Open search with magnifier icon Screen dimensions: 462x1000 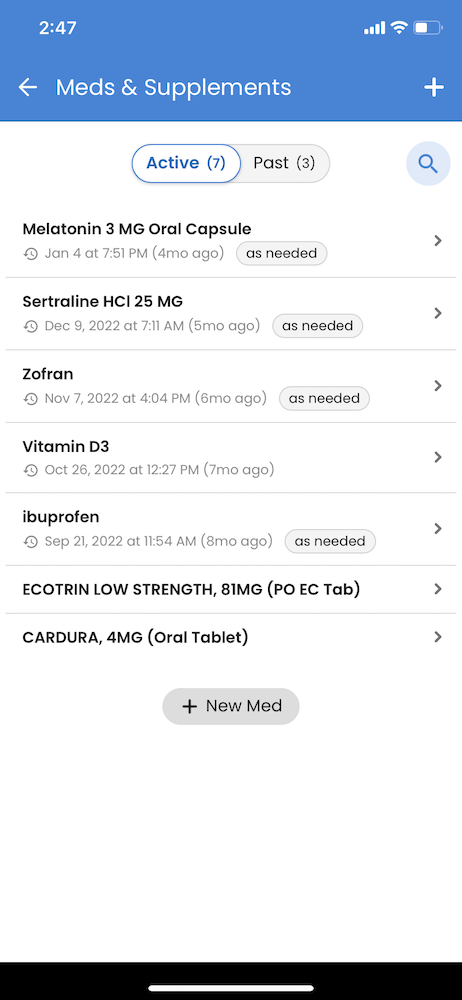tap(428, 163)
